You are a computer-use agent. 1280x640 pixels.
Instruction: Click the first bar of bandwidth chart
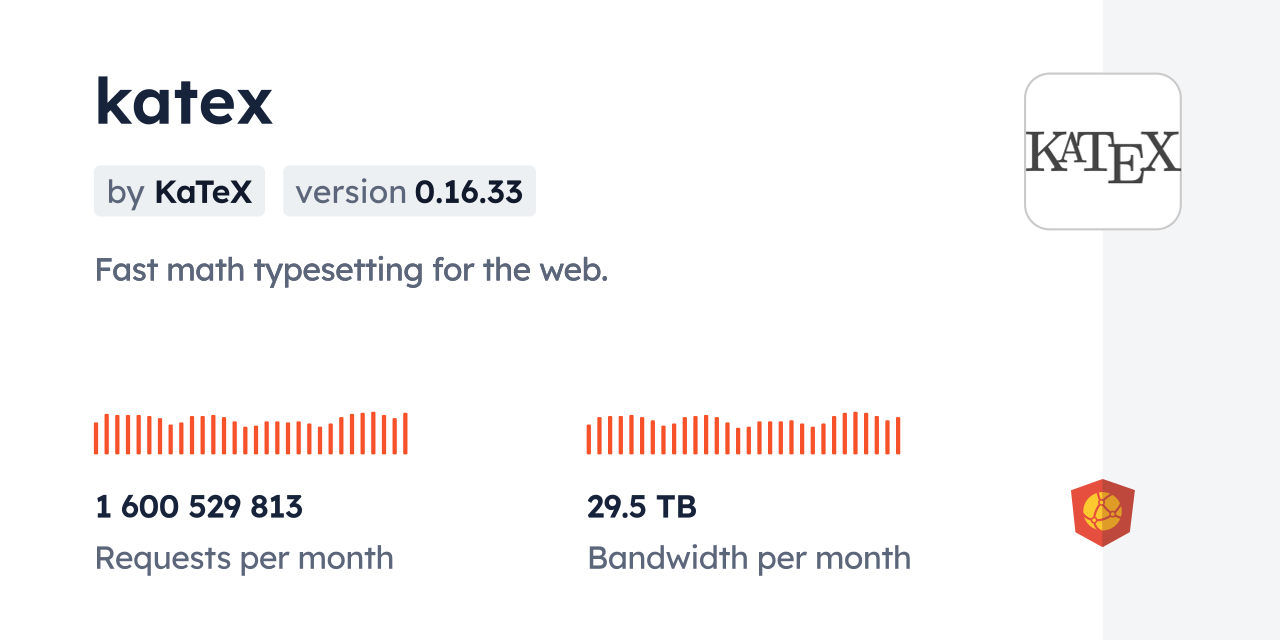tap(589, 439)
